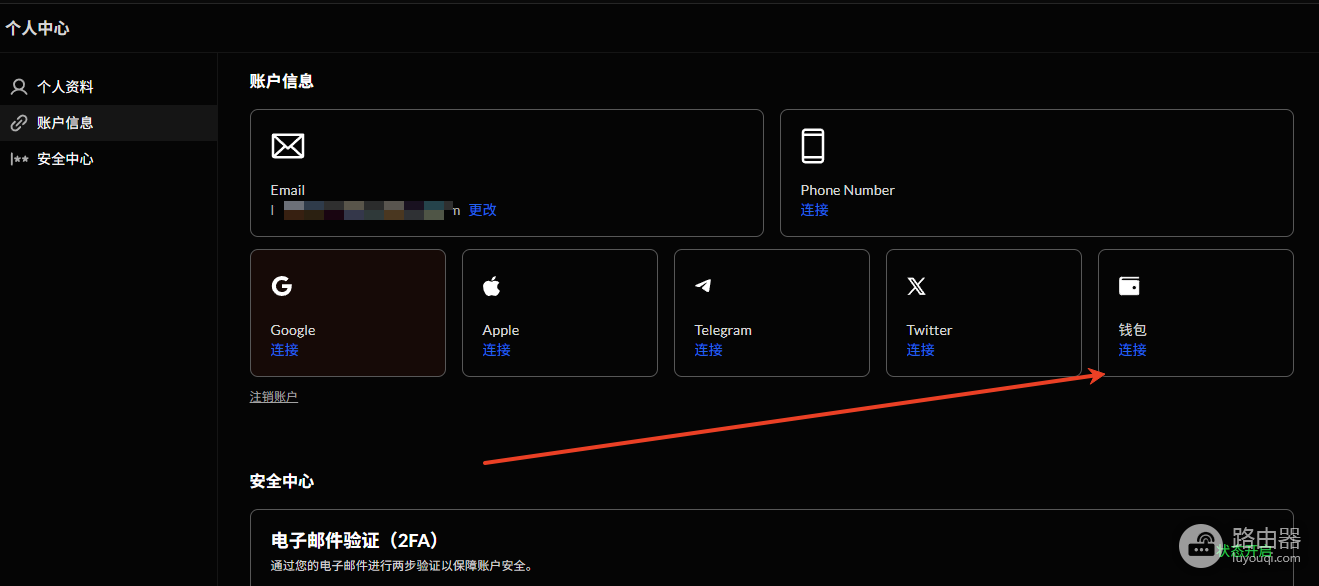Click the wallet icon in 钱包 card

point(1129,287)
